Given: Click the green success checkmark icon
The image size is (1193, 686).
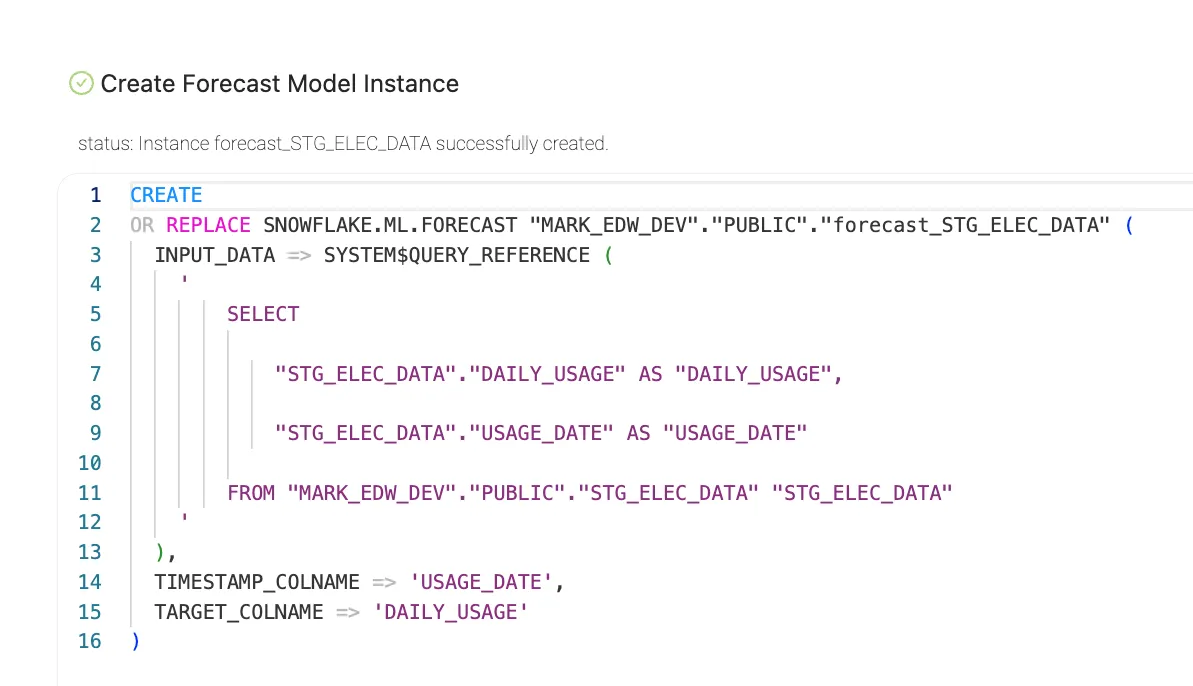Looking at the screenshot, I should (81, 83).
